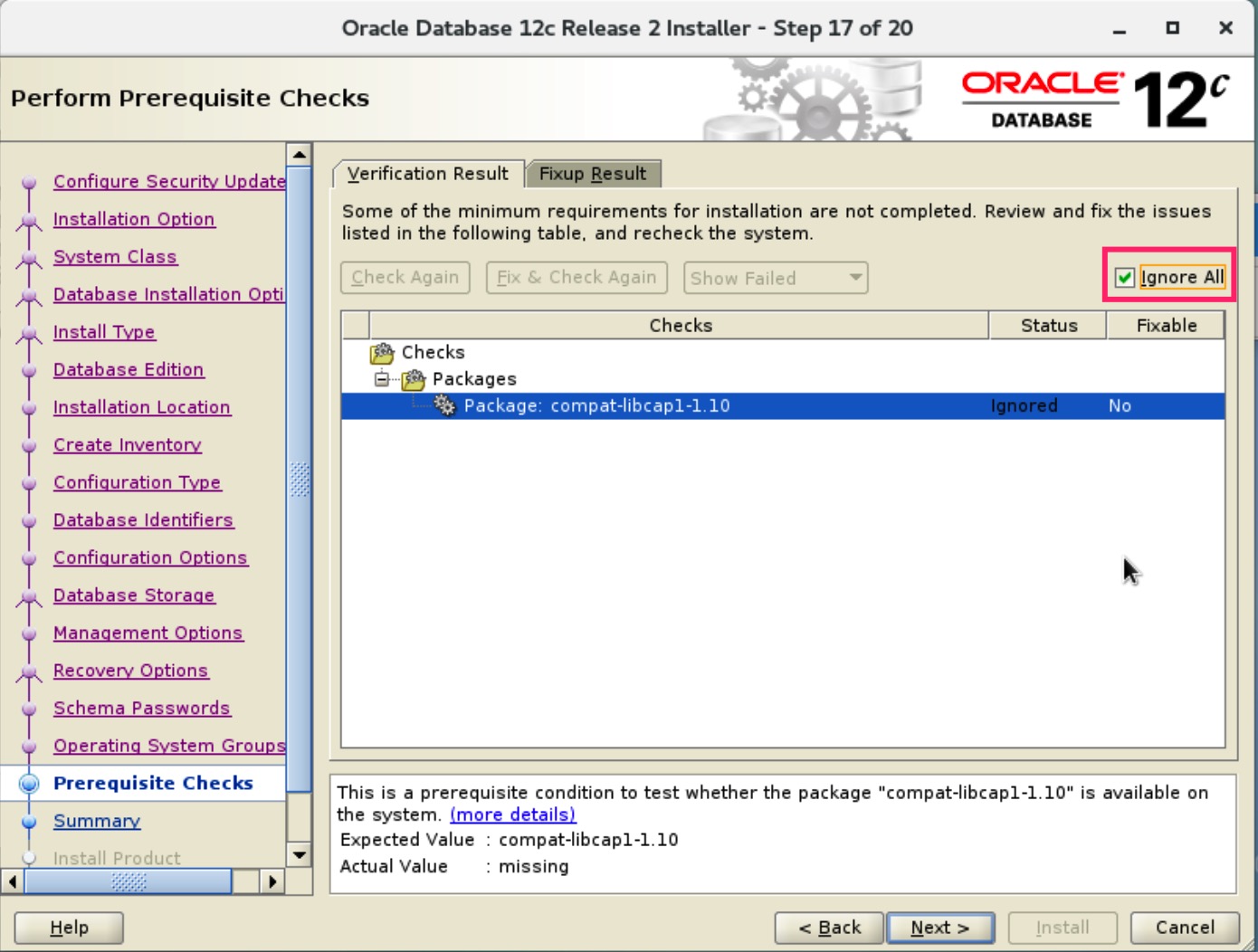This screenshot has height=952, width=1258.
Task: Click the Prerequisite Checks step bullet icon
Action: [x=29, y=784]
